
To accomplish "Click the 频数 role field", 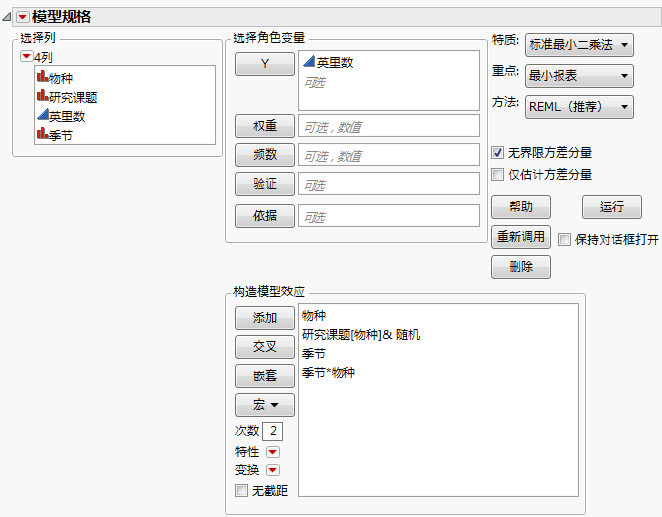I will click(x=389, y=154).
